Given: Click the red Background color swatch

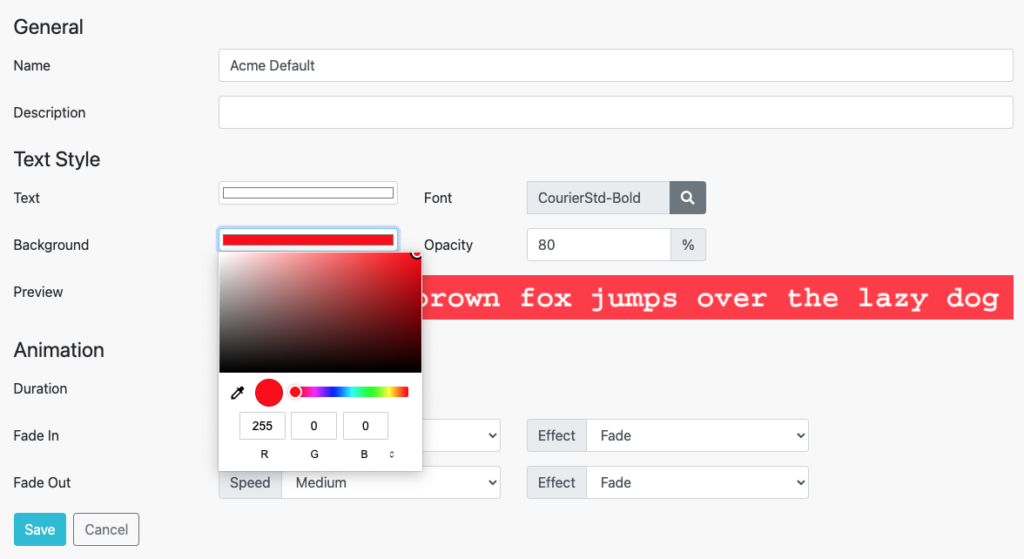Looking at the screenshot, I should [308, 240].
